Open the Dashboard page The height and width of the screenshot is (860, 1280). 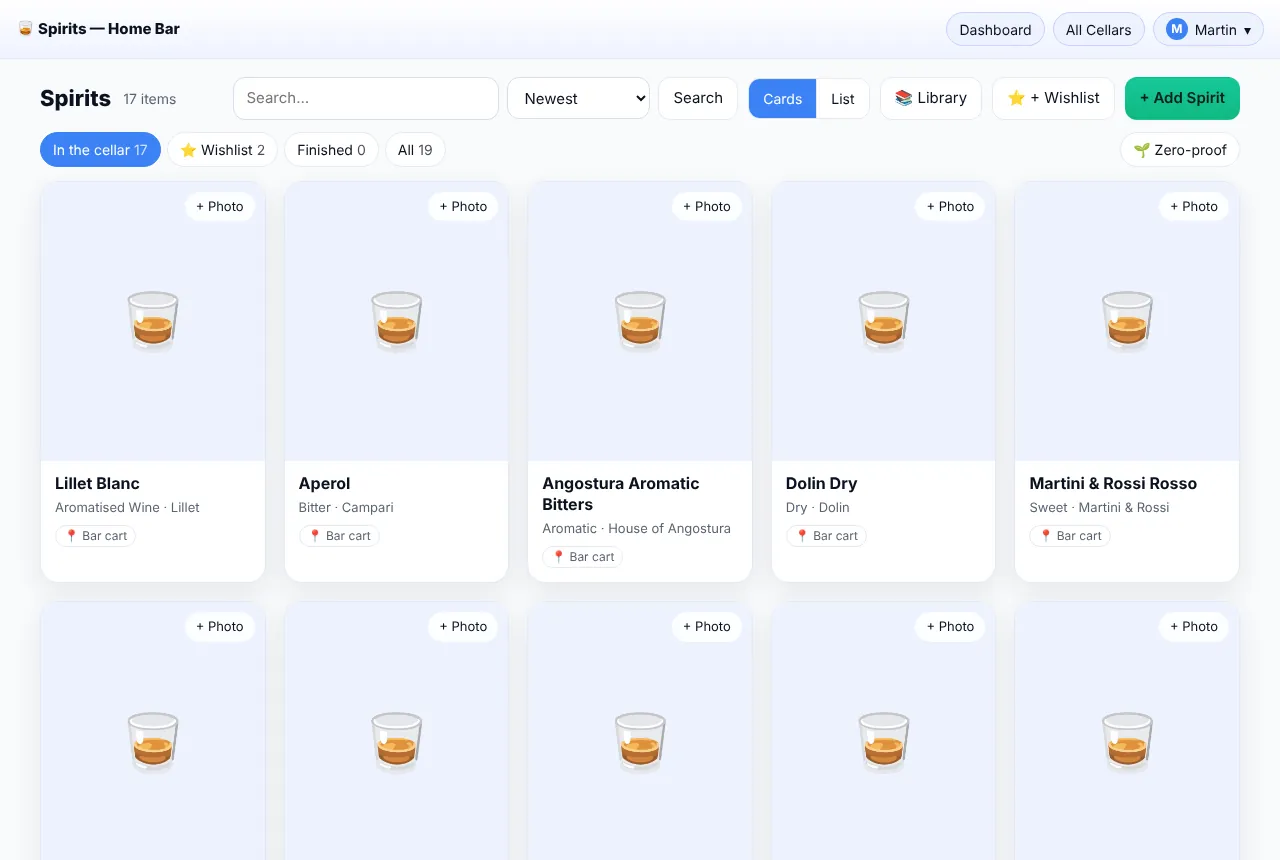point(995,30)
